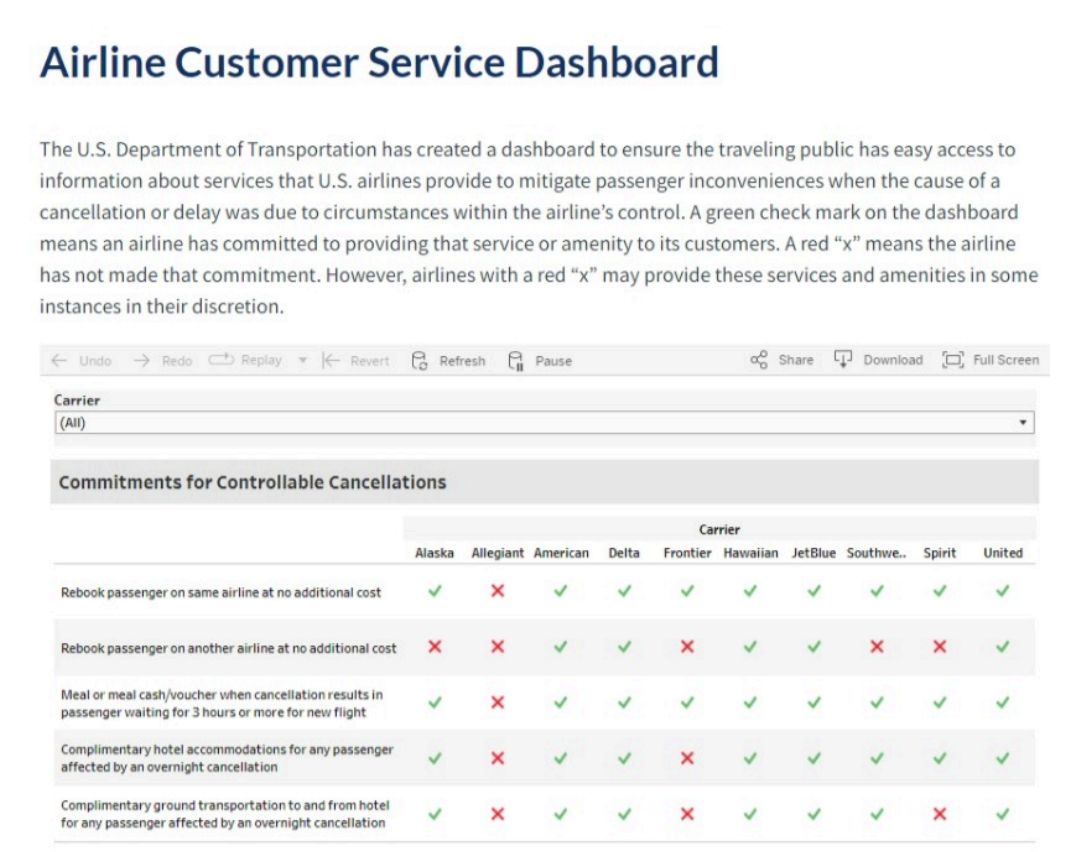Click the Frontier column header
Screen dimensions: 1092x852
point(687,553)
